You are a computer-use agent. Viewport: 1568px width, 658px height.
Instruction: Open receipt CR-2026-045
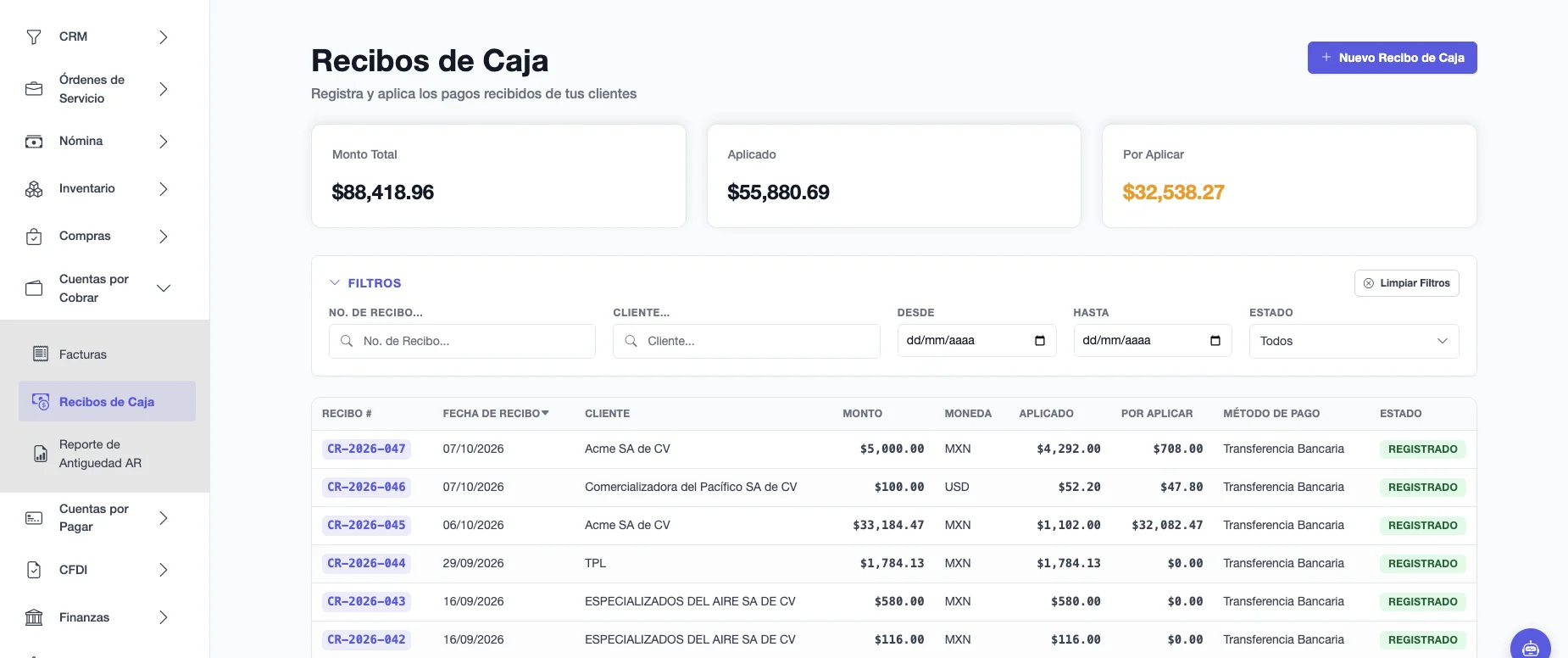(366, 525)
